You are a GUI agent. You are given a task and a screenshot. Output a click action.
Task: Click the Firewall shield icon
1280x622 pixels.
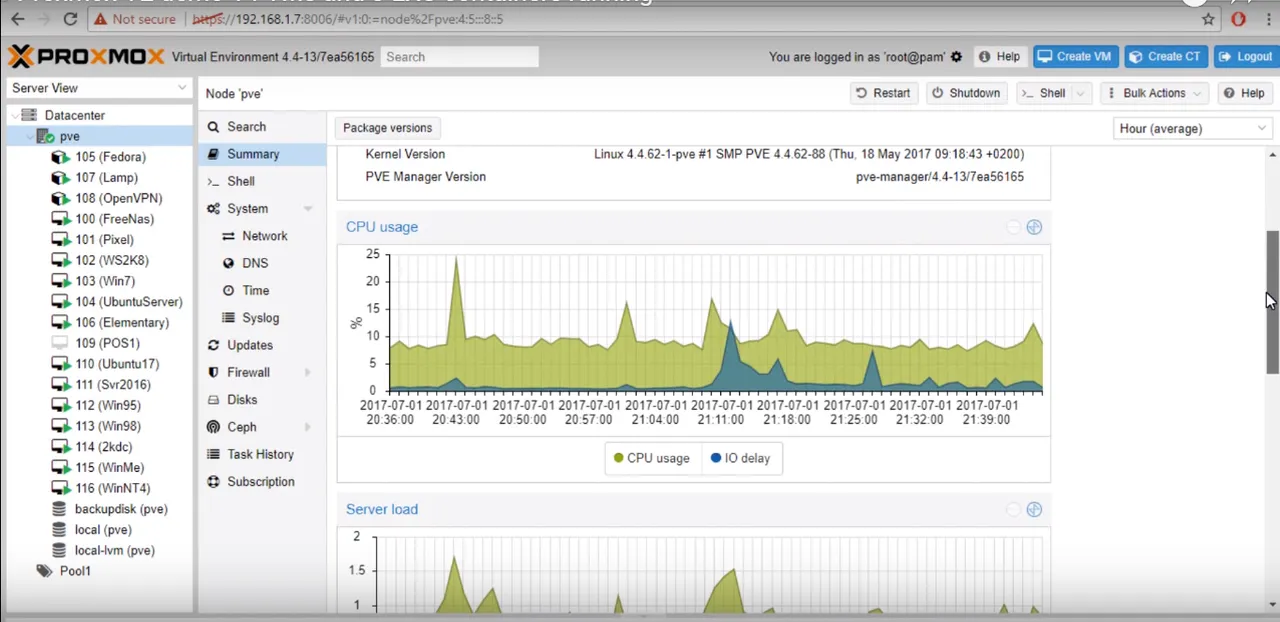pos(213,372)
